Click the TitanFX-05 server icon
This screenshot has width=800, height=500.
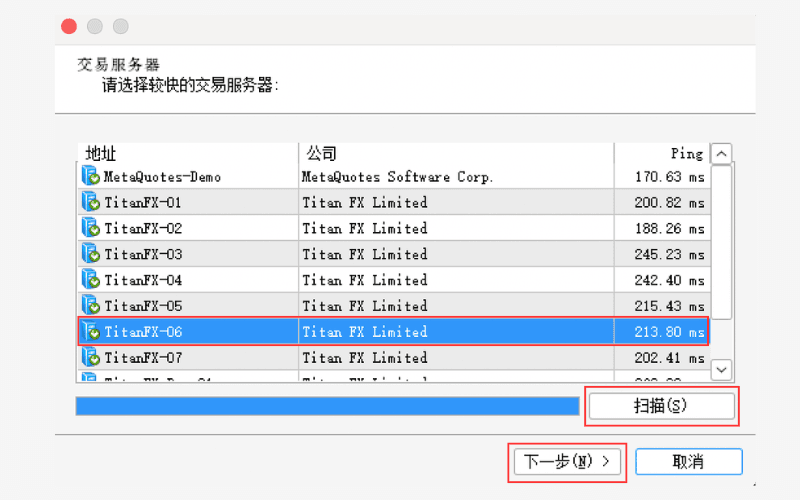pyautogui.click(x=90, y=305)
